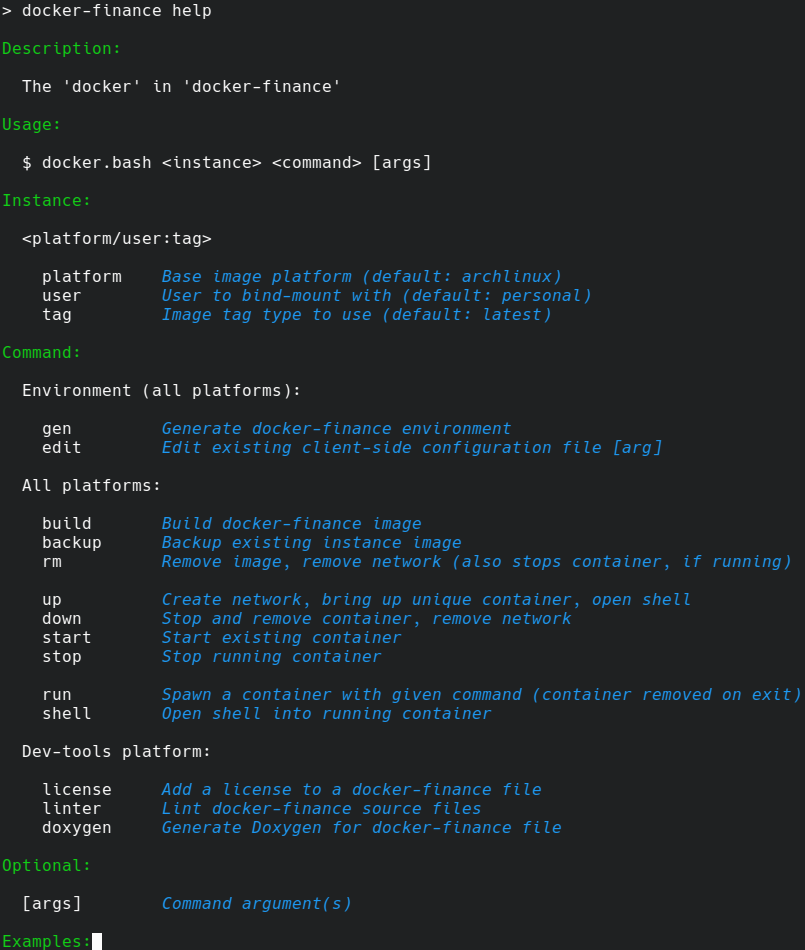Click the '<platform/user:tag>' text
Screen dimensions: 805x950
[x=116, y=238]
